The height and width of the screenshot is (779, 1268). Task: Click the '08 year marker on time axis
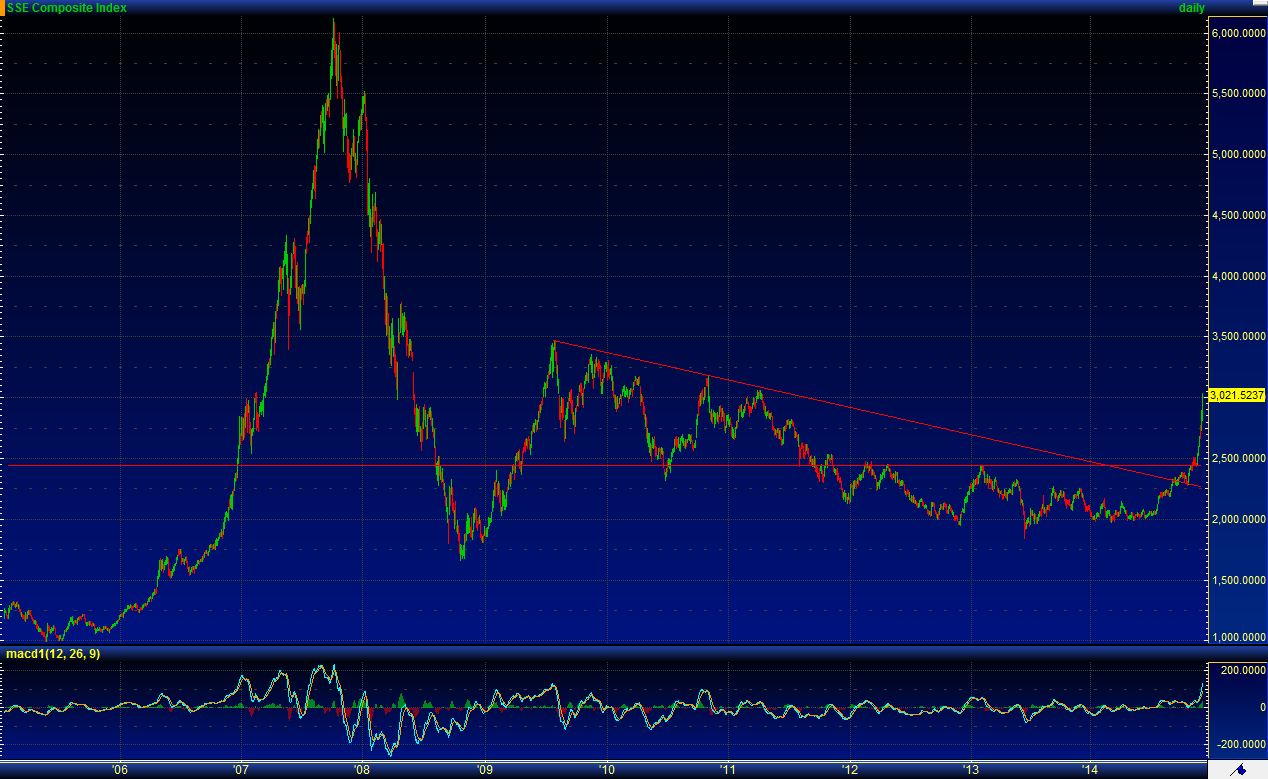tap(362, 770)
